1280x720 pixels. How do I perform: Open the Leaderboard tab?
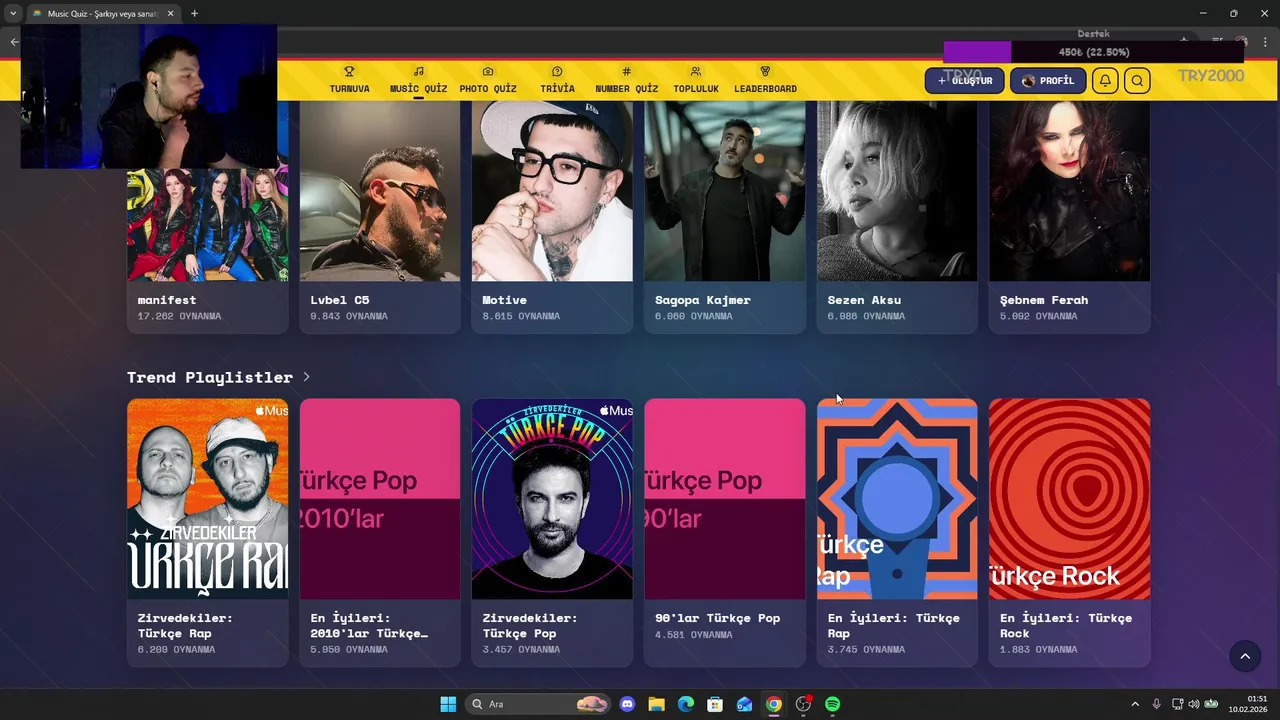tap(765, 80)
